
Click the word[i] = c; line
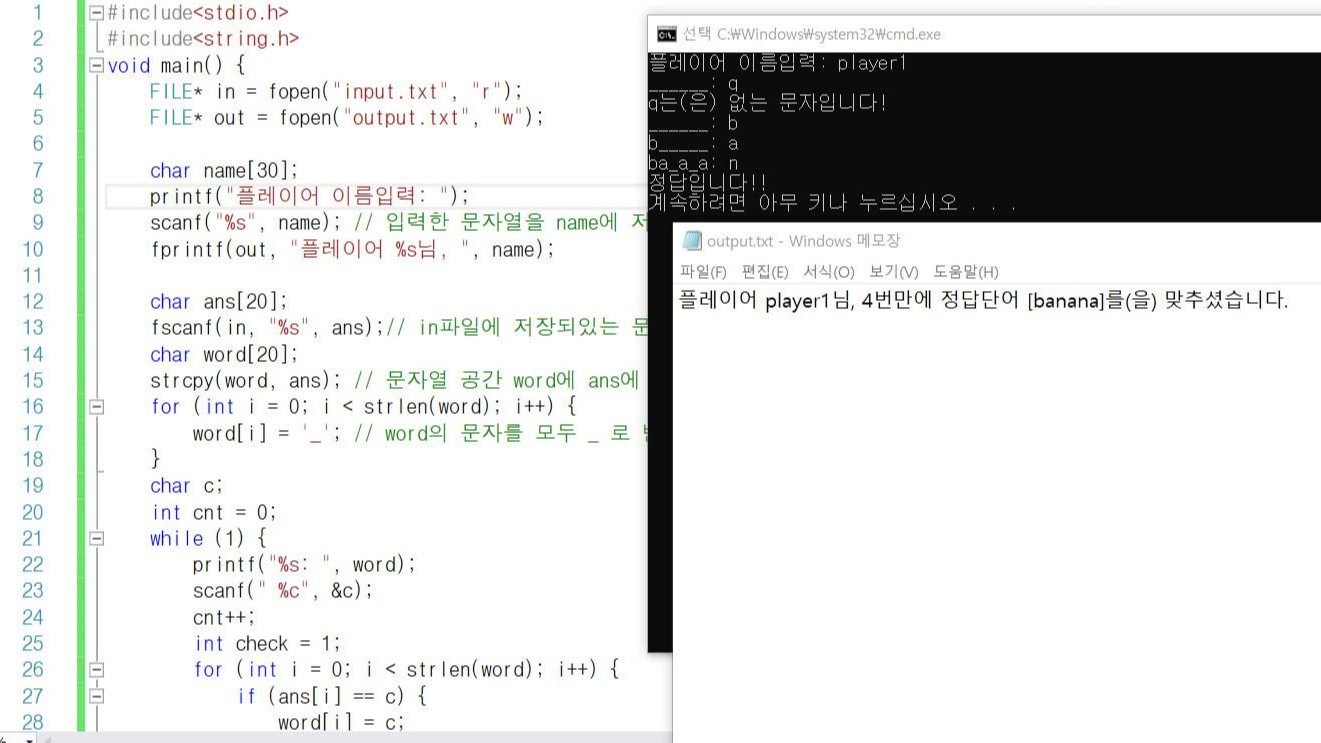pos(341,722)
